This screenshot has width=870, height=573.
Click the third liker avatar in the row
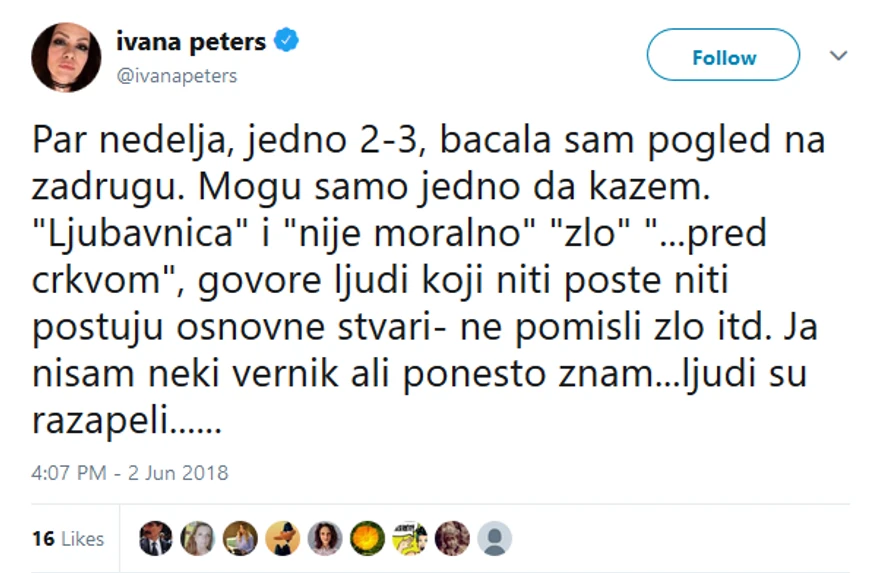click(x=240, y=538)
